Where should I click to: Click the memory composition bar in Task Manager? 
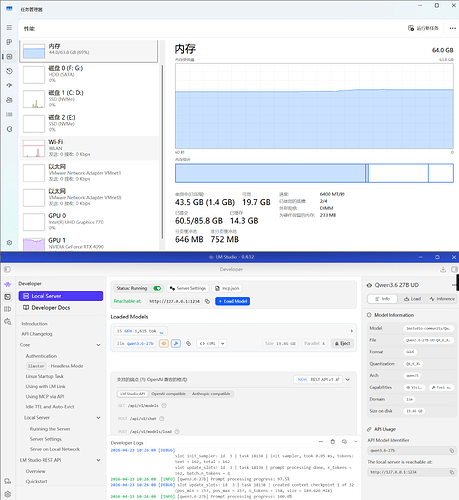point(314,173)
